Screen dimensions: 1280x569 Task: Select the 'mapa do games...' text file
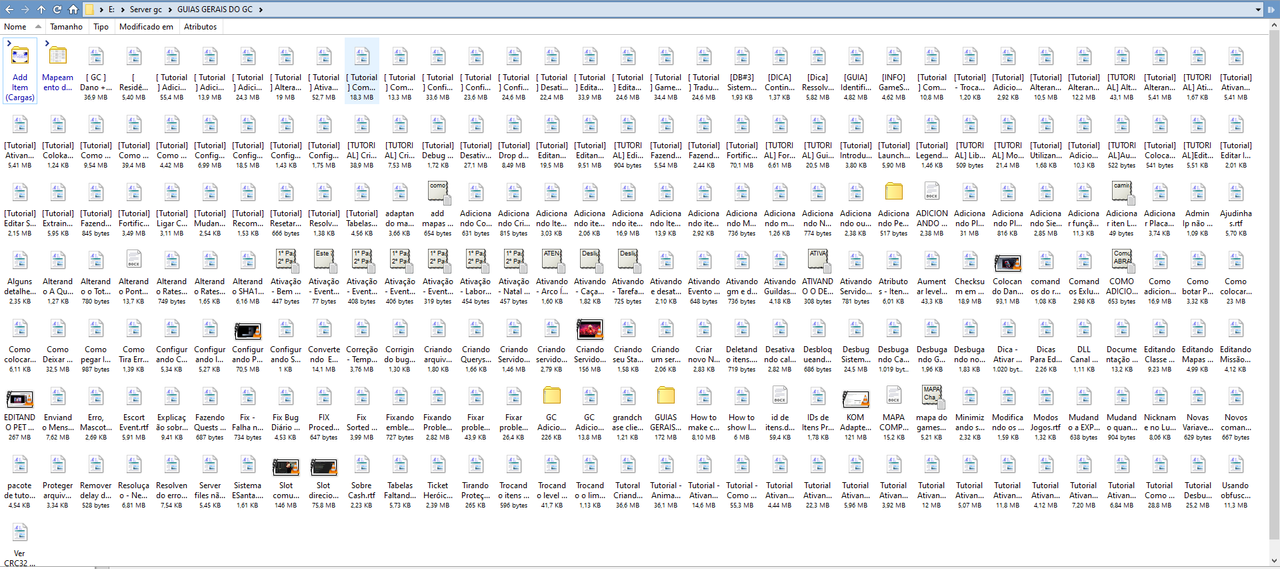coord(932,410)
